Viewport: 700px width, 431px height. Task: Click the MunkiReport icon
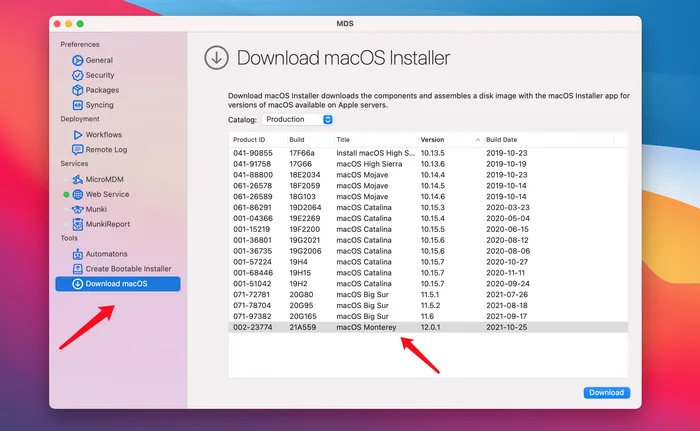[x=78, y=224]
